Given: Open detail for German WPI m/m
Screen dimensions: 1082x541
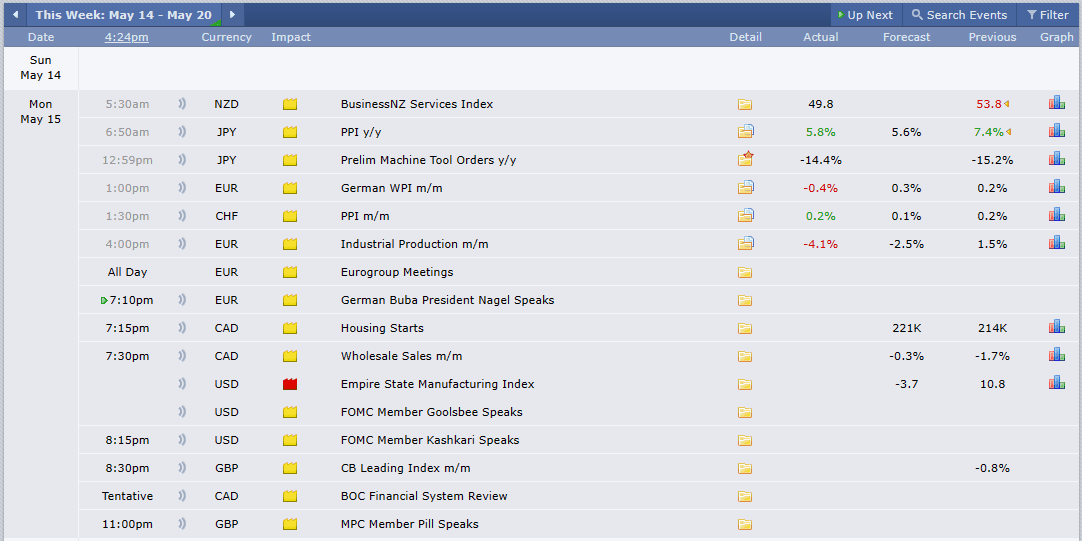Looking at the screenshot, I should click(745, 187).
